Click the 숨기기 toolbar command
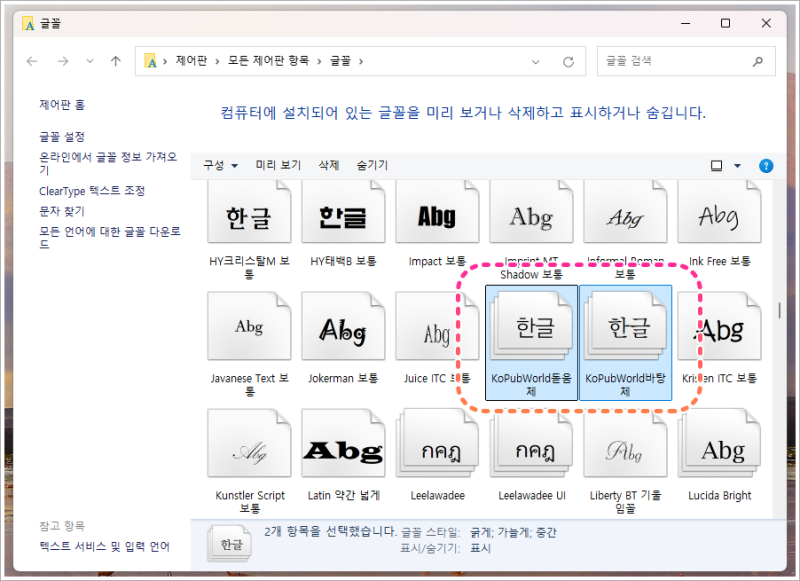 click(372, 165)
